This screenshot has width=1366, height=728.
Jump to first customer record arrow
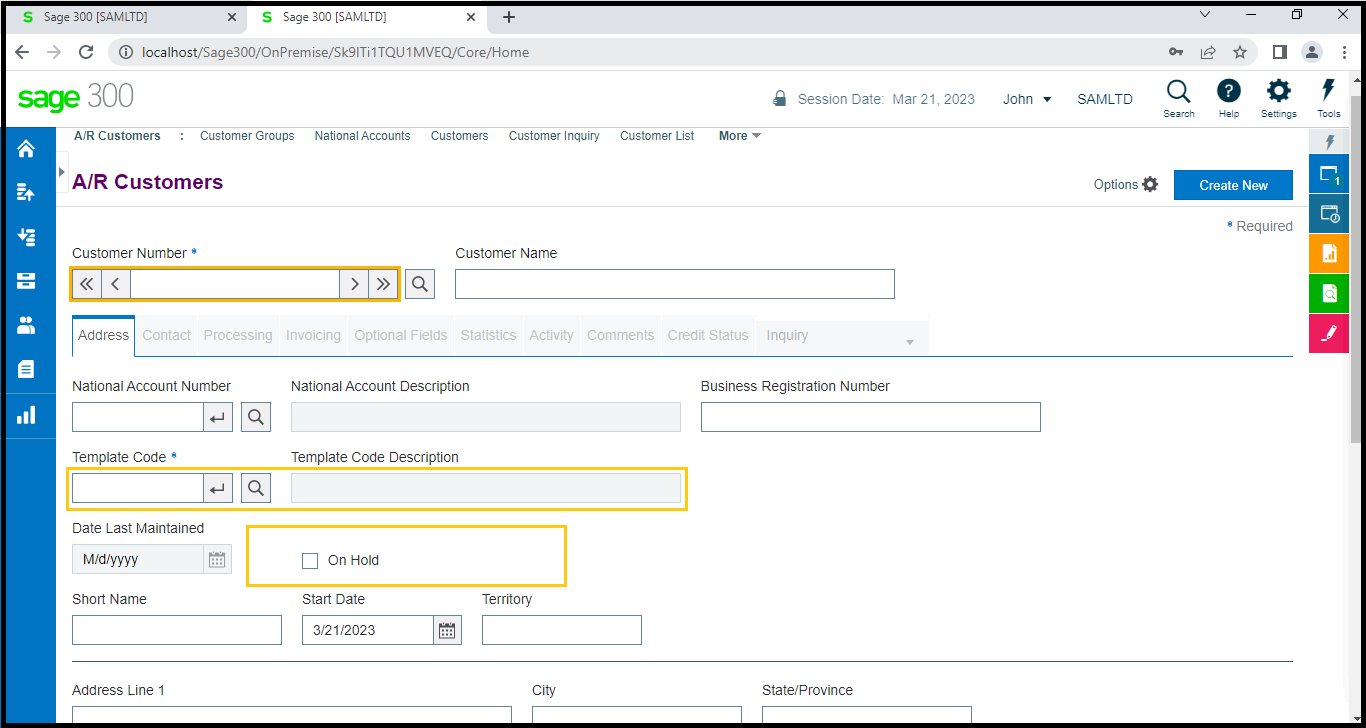[x=87, y=284]
